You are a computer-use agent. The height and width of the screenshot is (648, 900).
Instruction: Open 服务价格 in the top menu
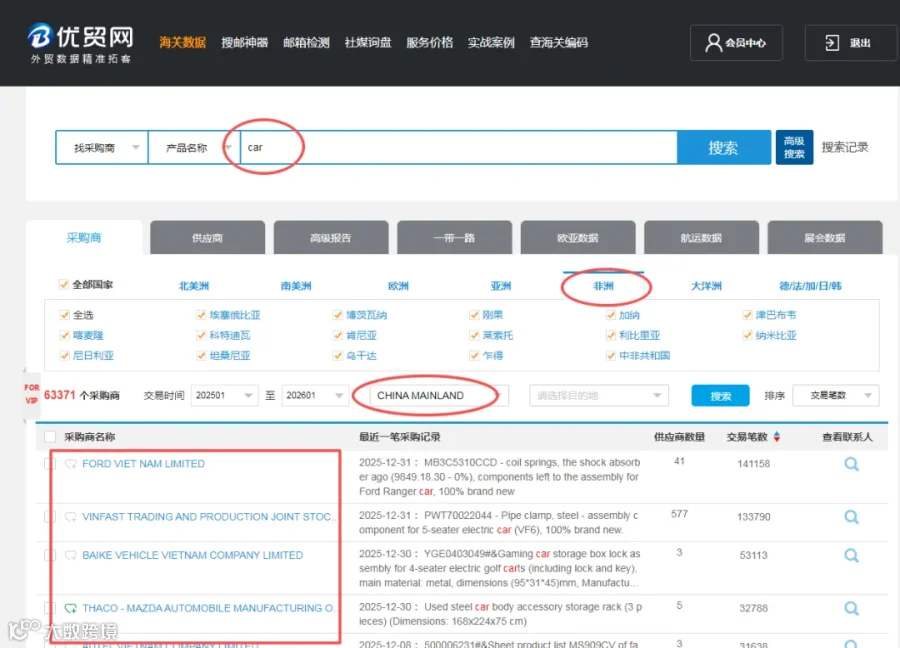(429, 42)
